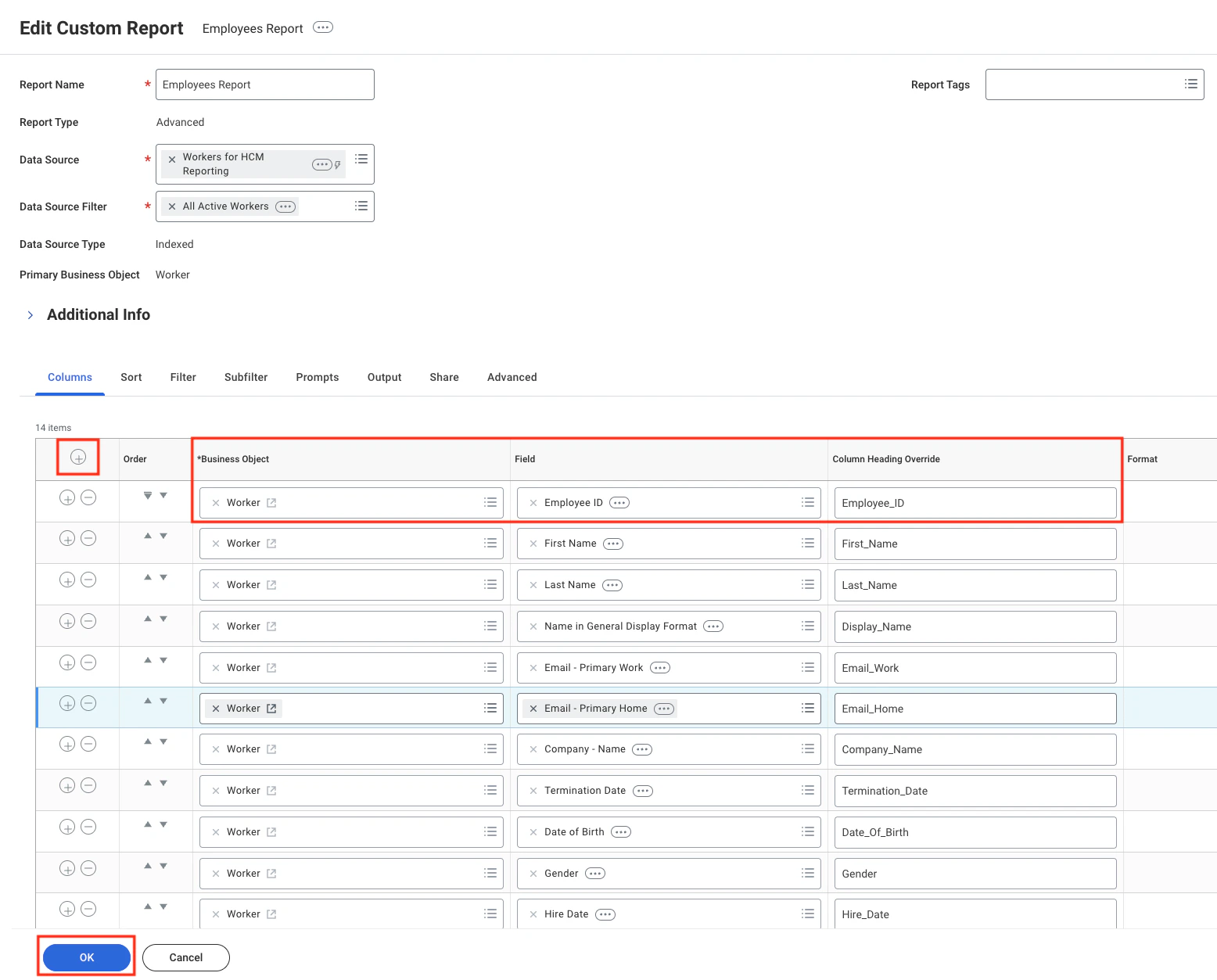
Task: Switch to the Sort tab
Action: point(131,377)
